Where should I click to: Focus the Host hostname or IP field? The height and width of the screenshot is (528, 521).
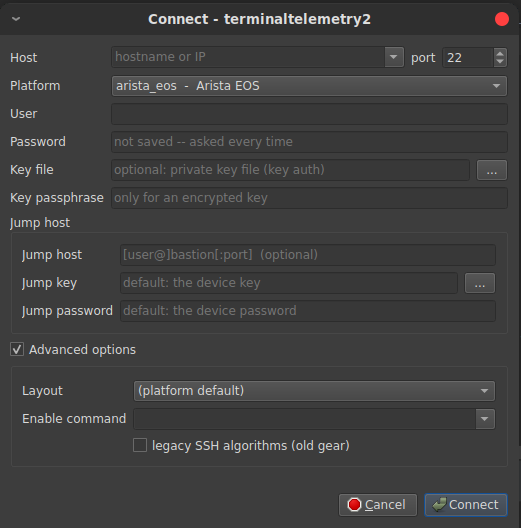click(248, 57)
